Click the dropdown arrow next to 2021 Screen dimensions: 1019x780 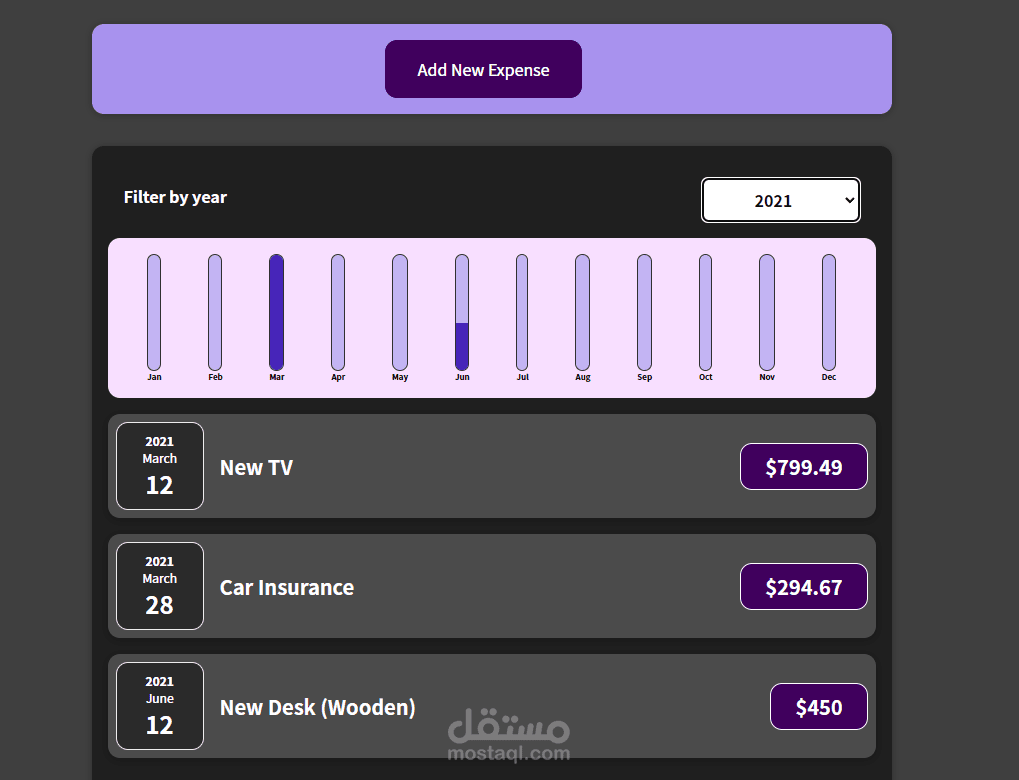click(x=845, y=200)
